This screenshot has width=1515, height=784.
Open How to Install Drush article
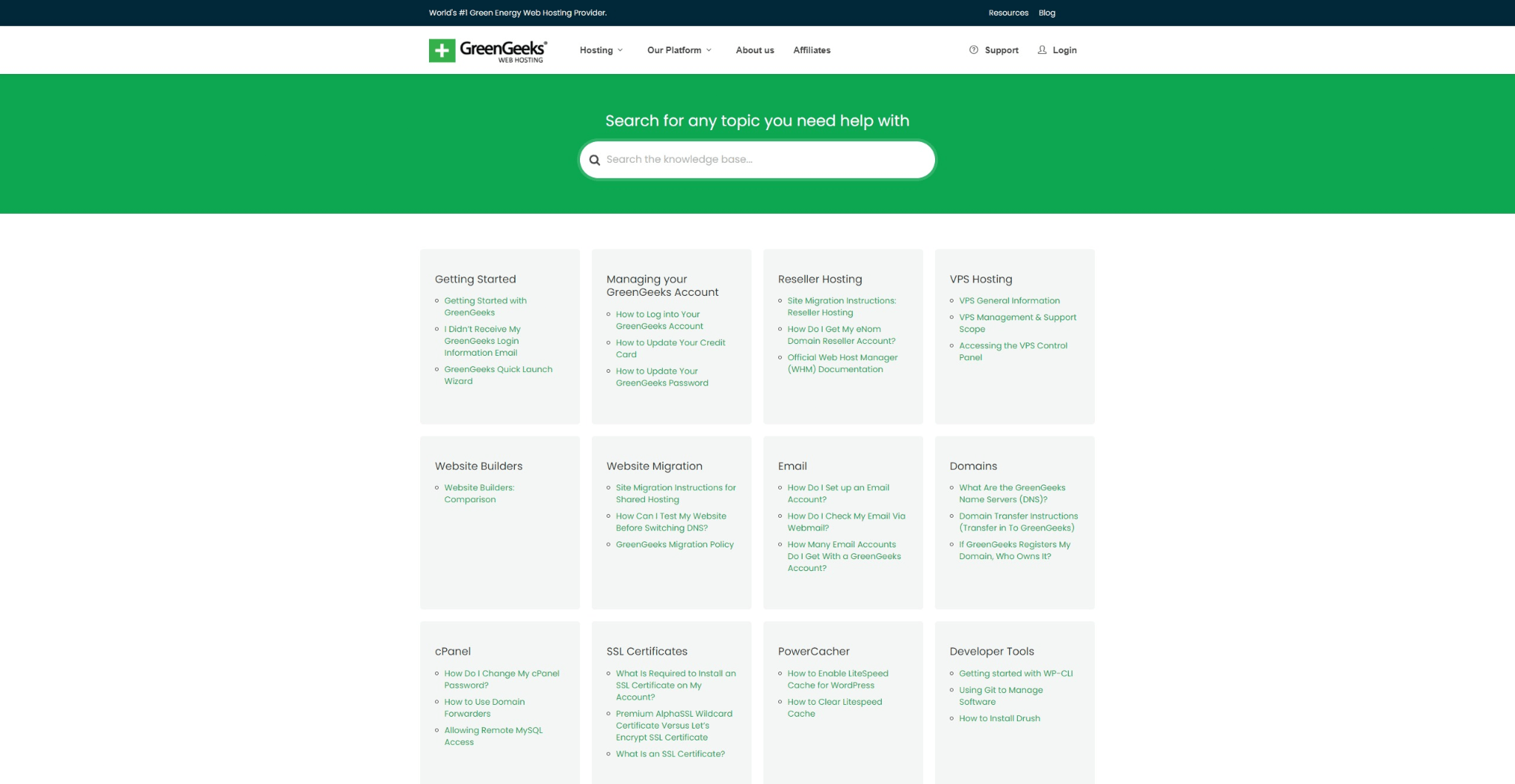(x=999, y=718)
